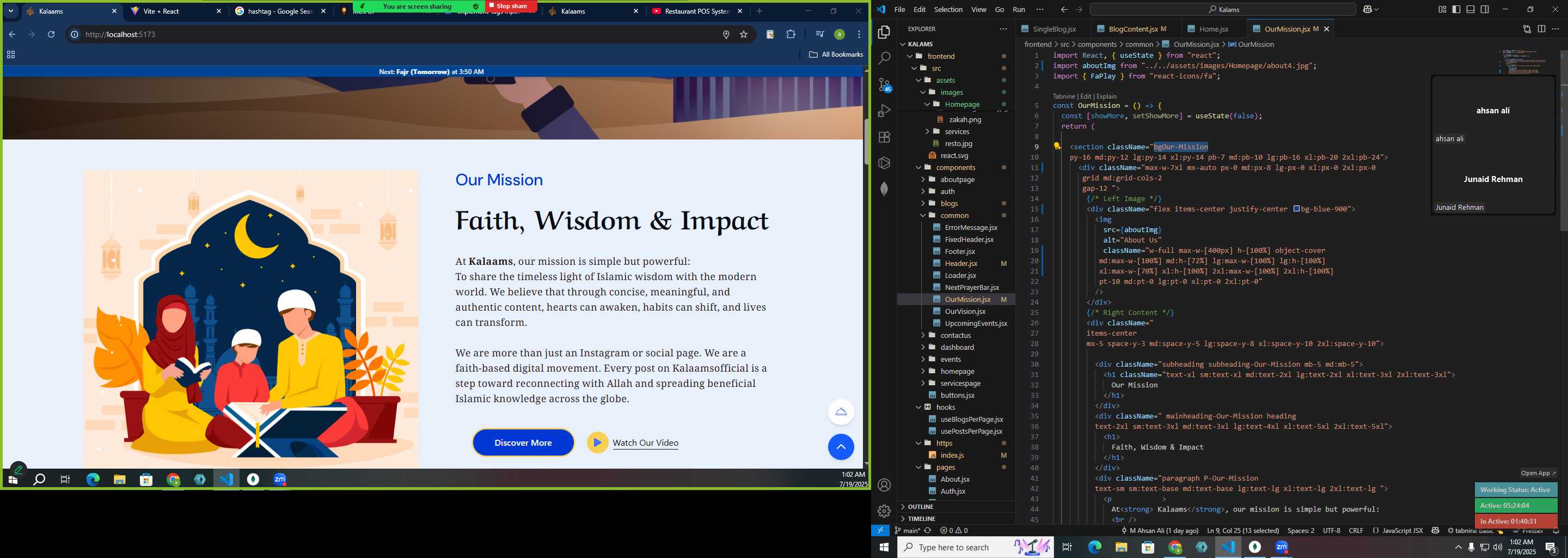Customize layout icon in VS Code title bar
Screen dimensions: 1568x558
[1442, 9]
